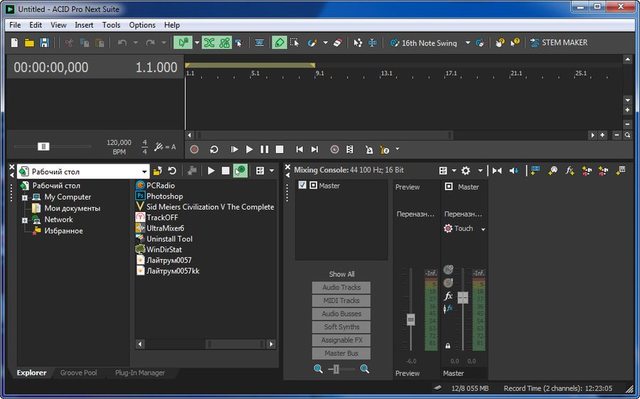Switch to the Plug-In Manager tab
The width and height of the screenshot is (640, 399).
coord(140,372)
